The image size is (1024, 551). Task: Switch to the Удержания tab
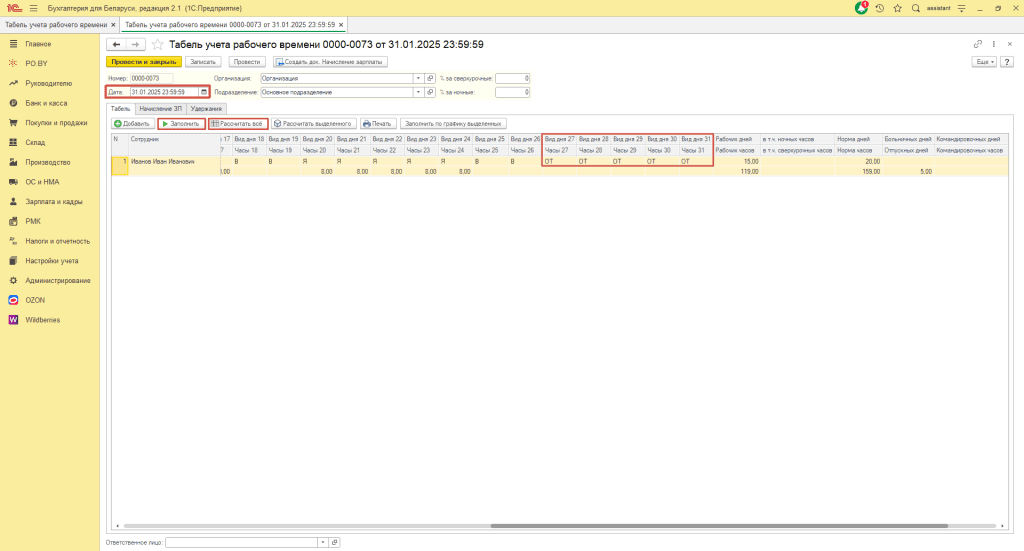(x=206, y=108)
